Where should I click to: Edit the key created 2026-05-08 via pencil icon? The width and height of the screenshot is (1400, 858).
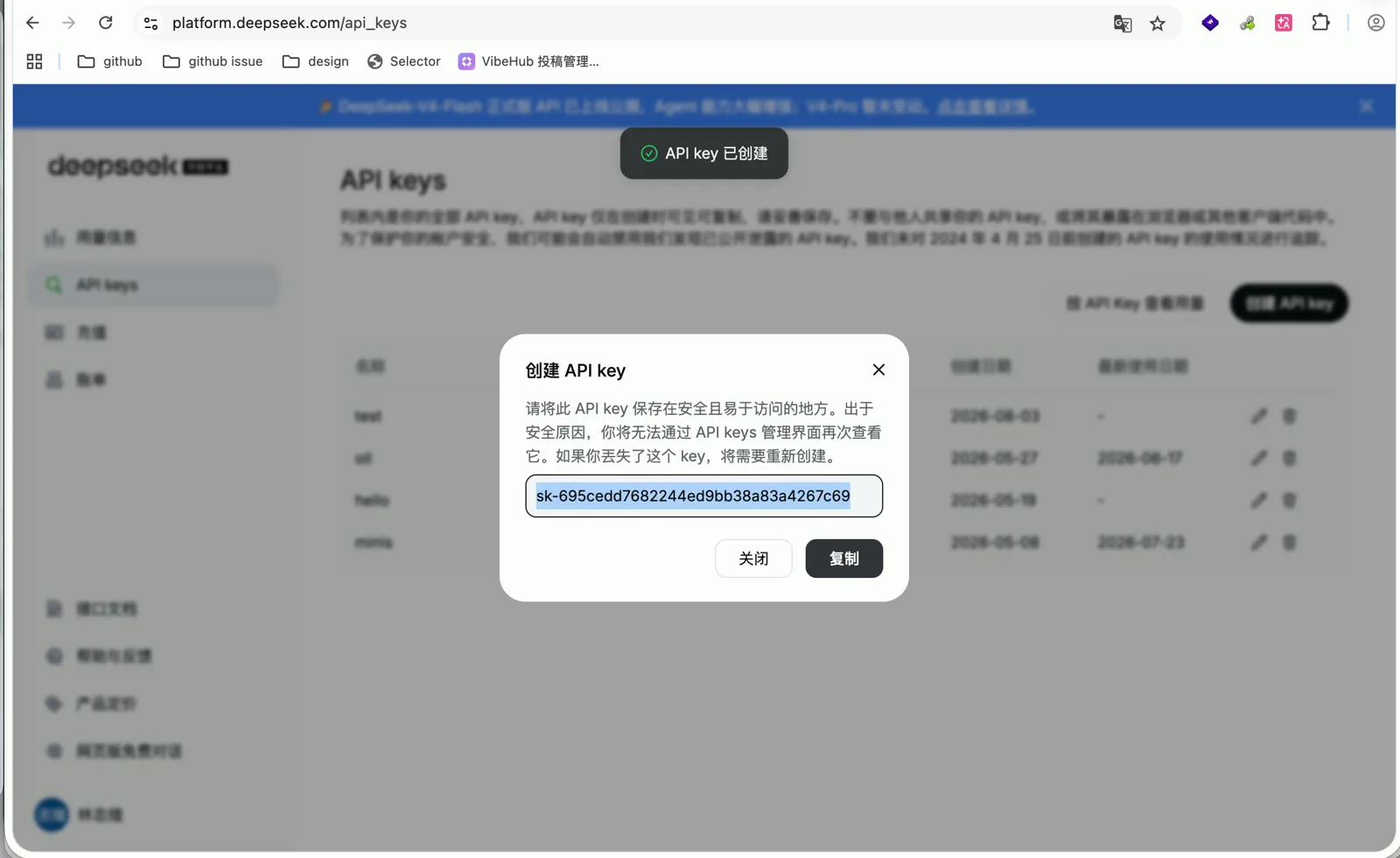pyautogui.click(x=1258, y=542)
